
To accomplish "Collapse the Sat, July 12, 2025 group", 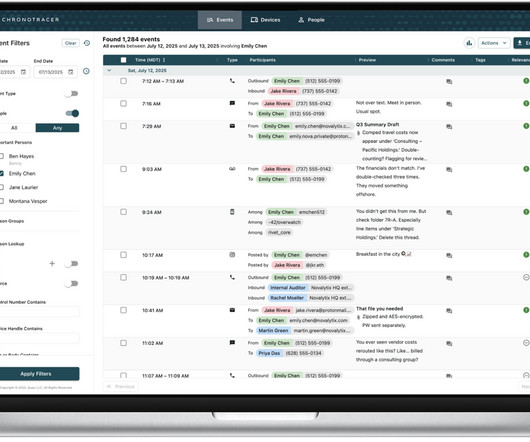I will coord(109,71).
